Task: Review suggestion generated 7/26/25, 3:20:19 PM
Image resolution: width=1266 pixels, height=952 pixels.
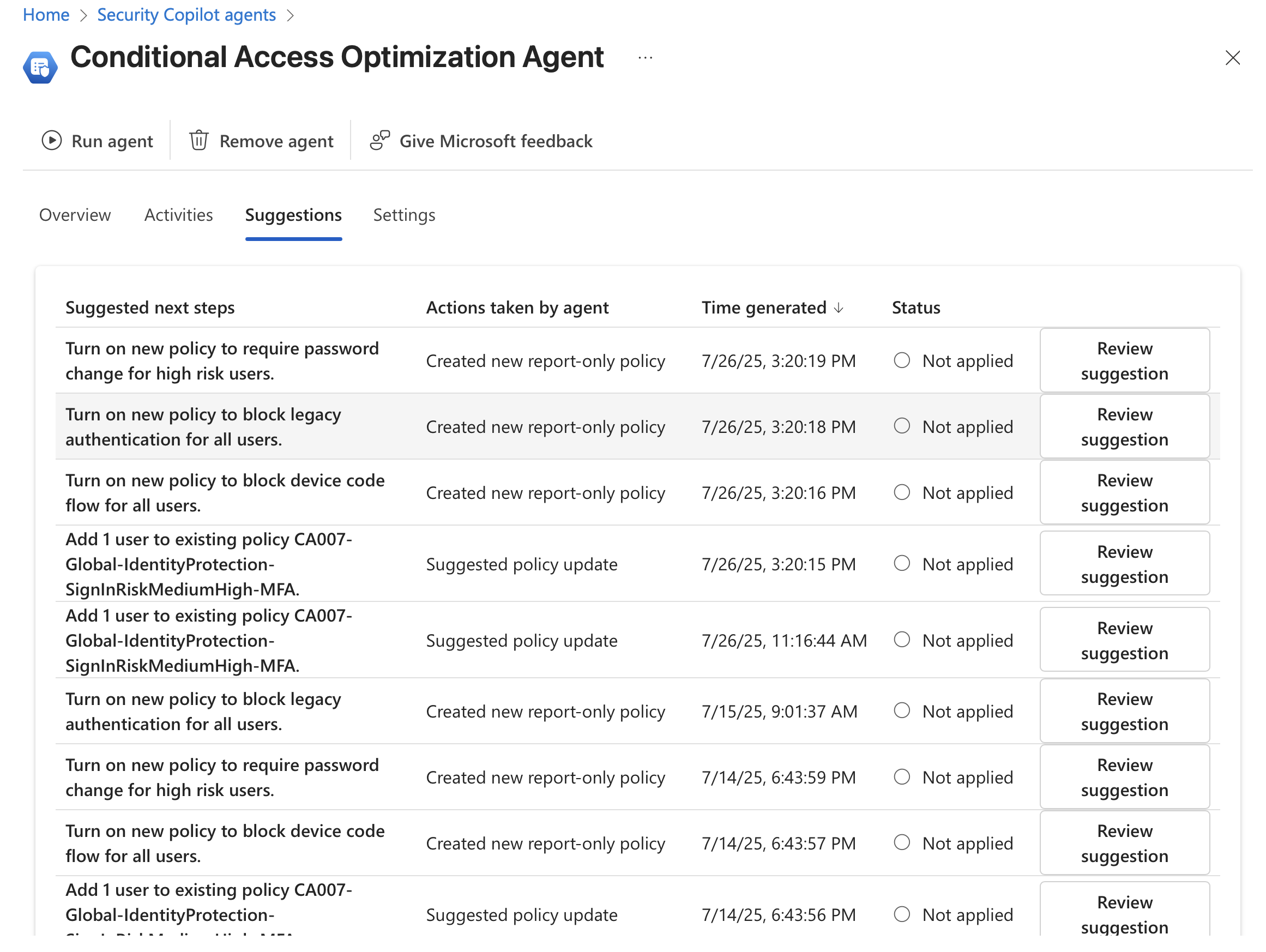Action: point(1125,360)
